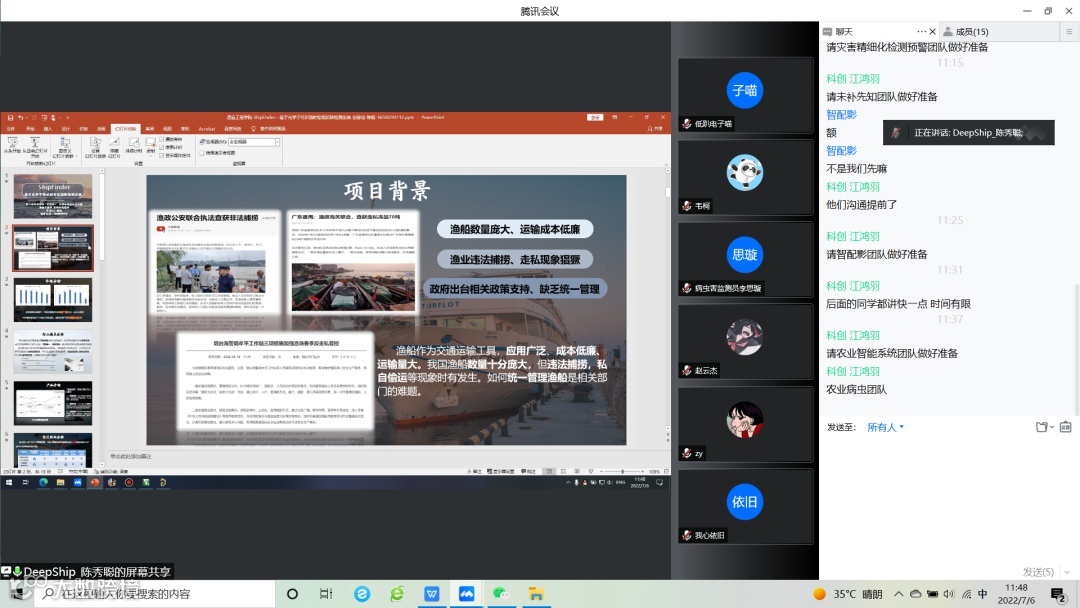Screen dimensions: 1080x608
Task: Click Slide Sorter view icon in status bar
Action: pos(563,472)
